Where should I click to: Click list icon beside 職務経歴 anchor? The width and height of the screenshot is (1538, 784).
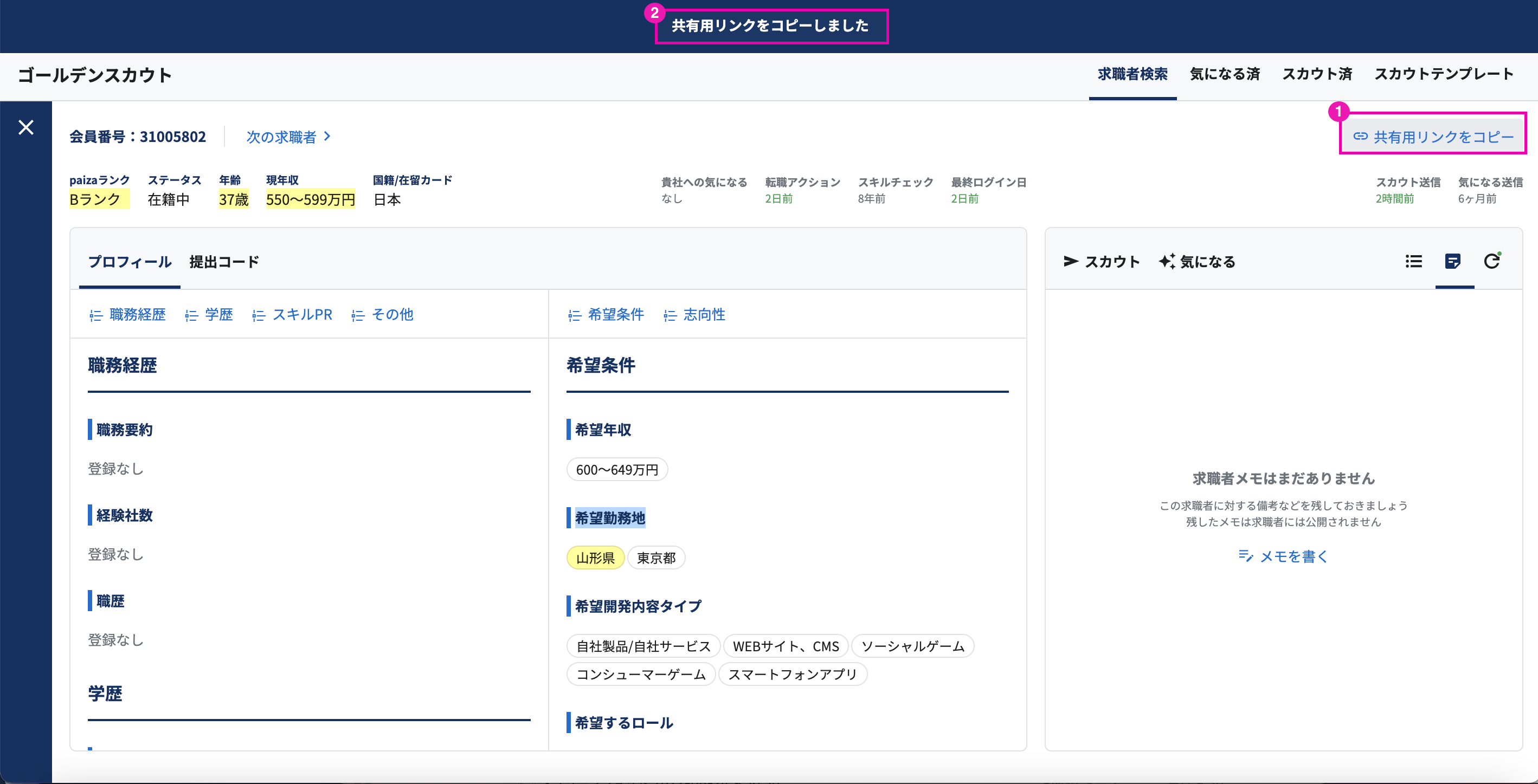(x=95, y=316)
